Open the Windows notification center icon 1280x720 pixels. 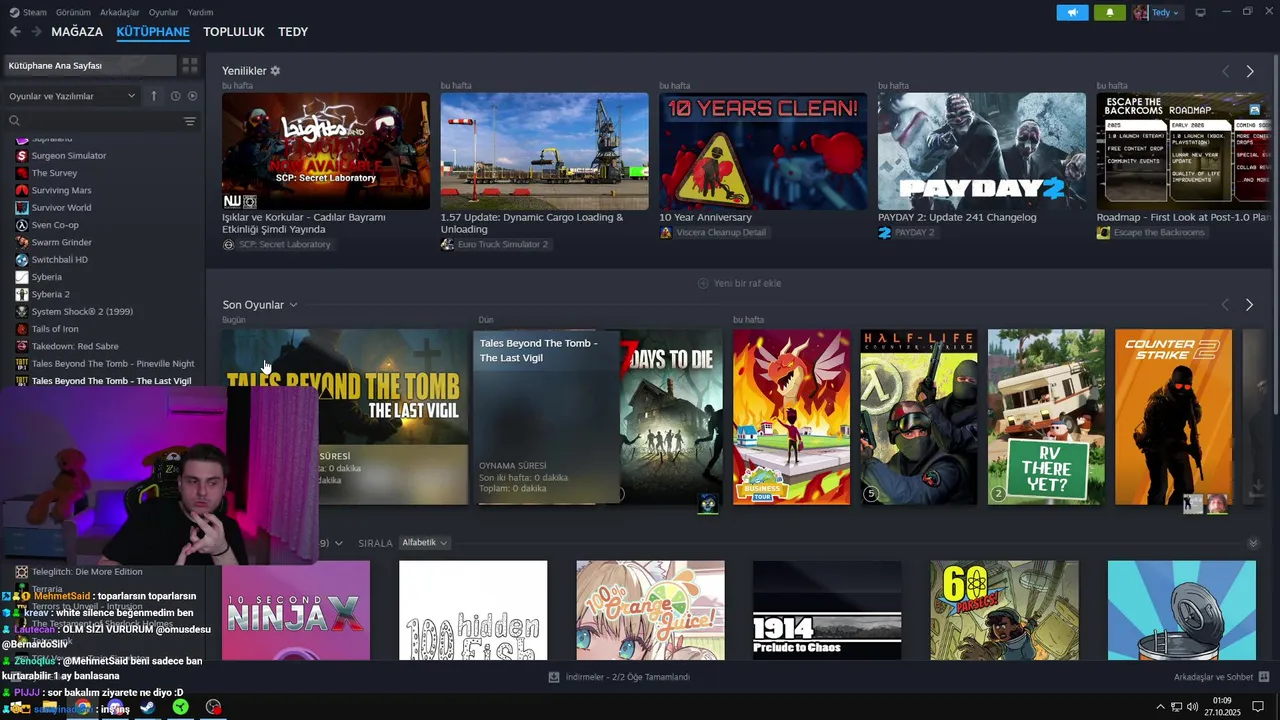pyautogui.click(x=1258, y=707)
